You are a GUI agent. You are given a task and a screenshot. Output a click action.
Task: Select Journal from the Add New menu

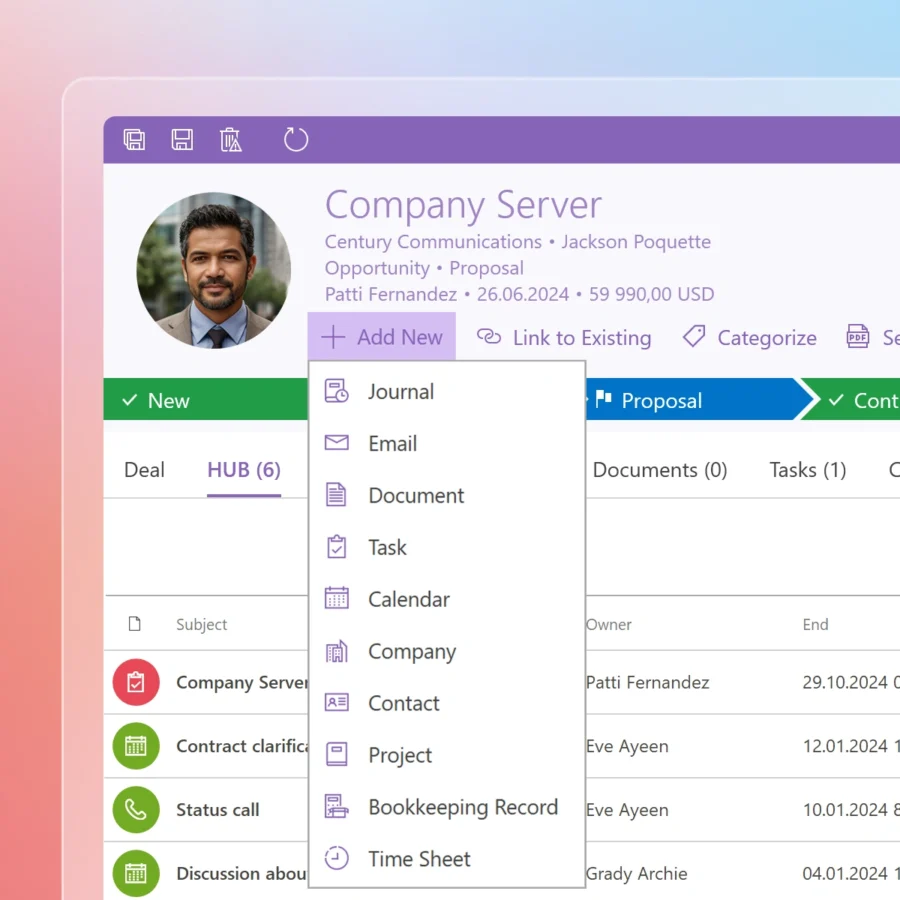[x=400, y=392]
